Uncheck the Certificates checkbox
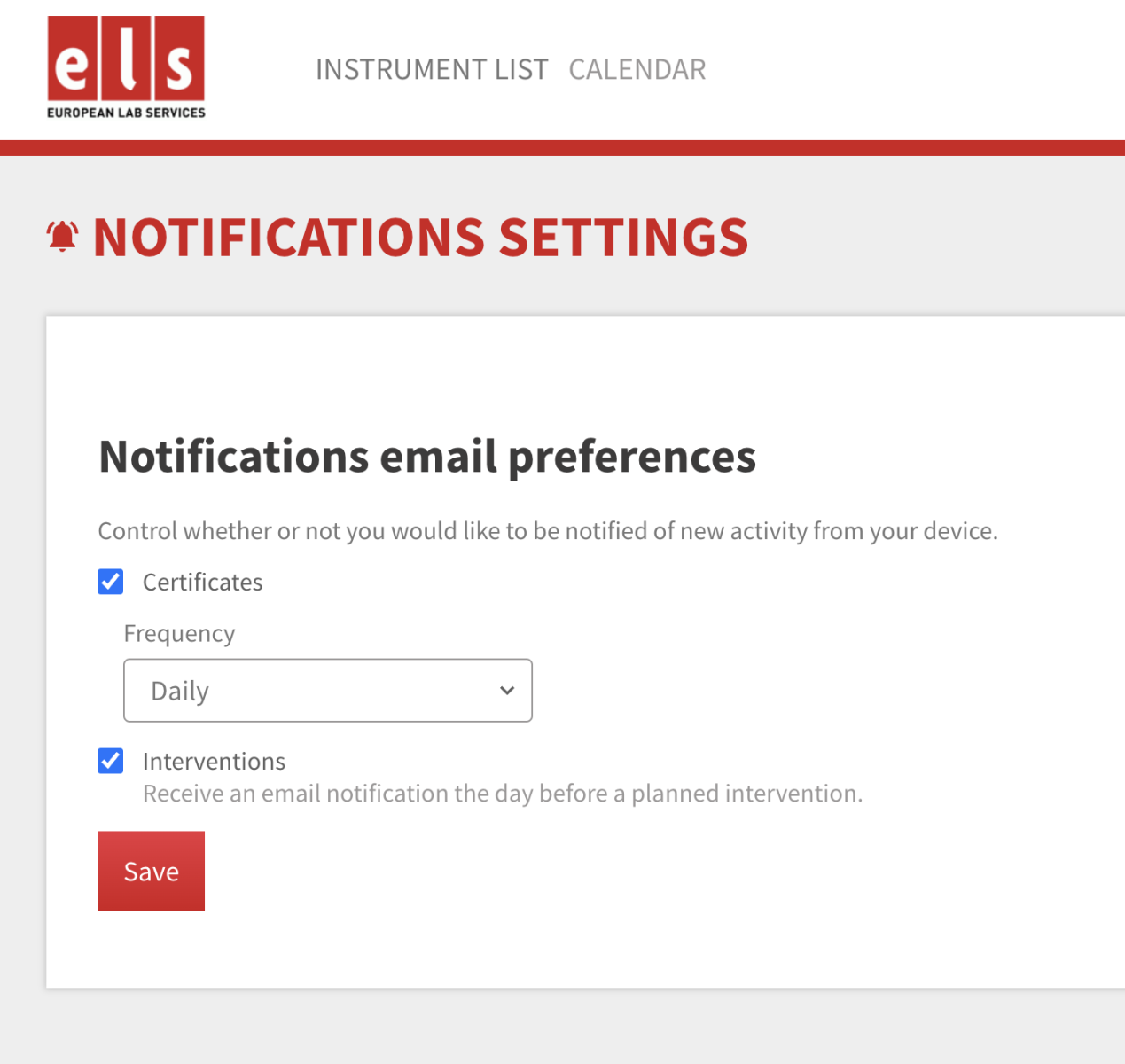Image resolution: width=1125 pixels, height=1064 pixels. point(111,582)
